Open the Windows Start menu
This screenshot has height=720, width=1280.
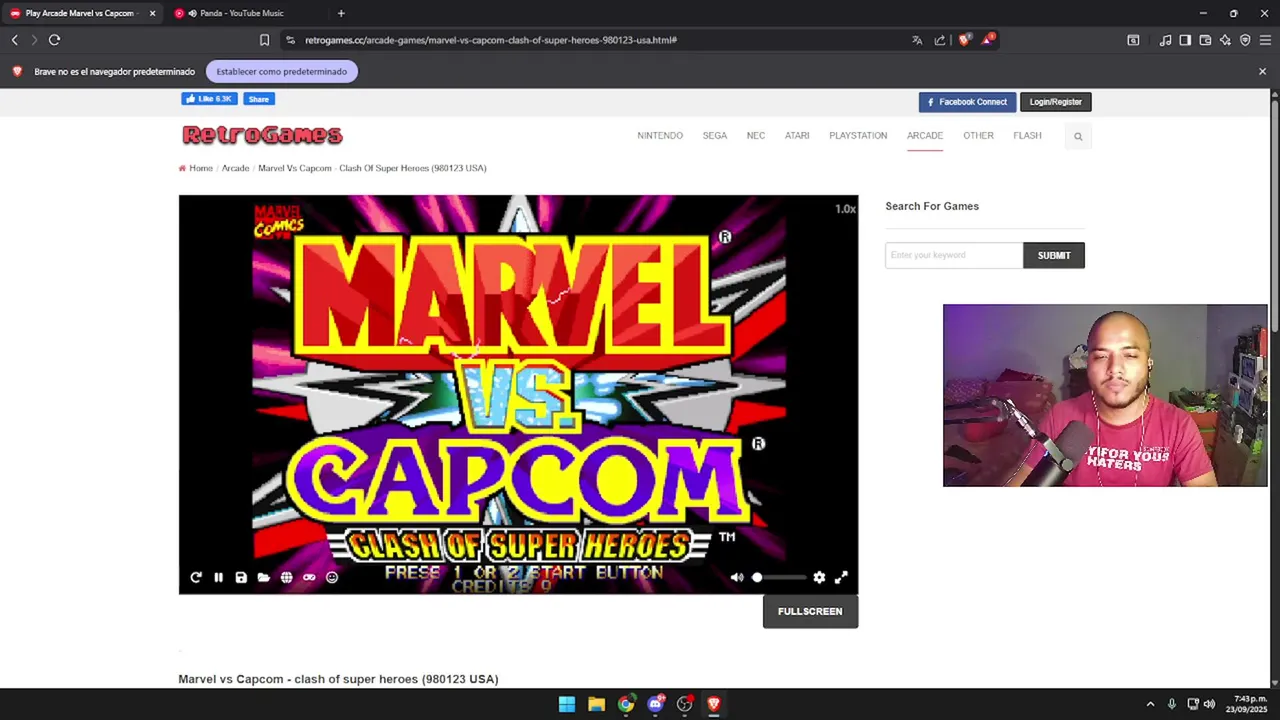point(567,704)
